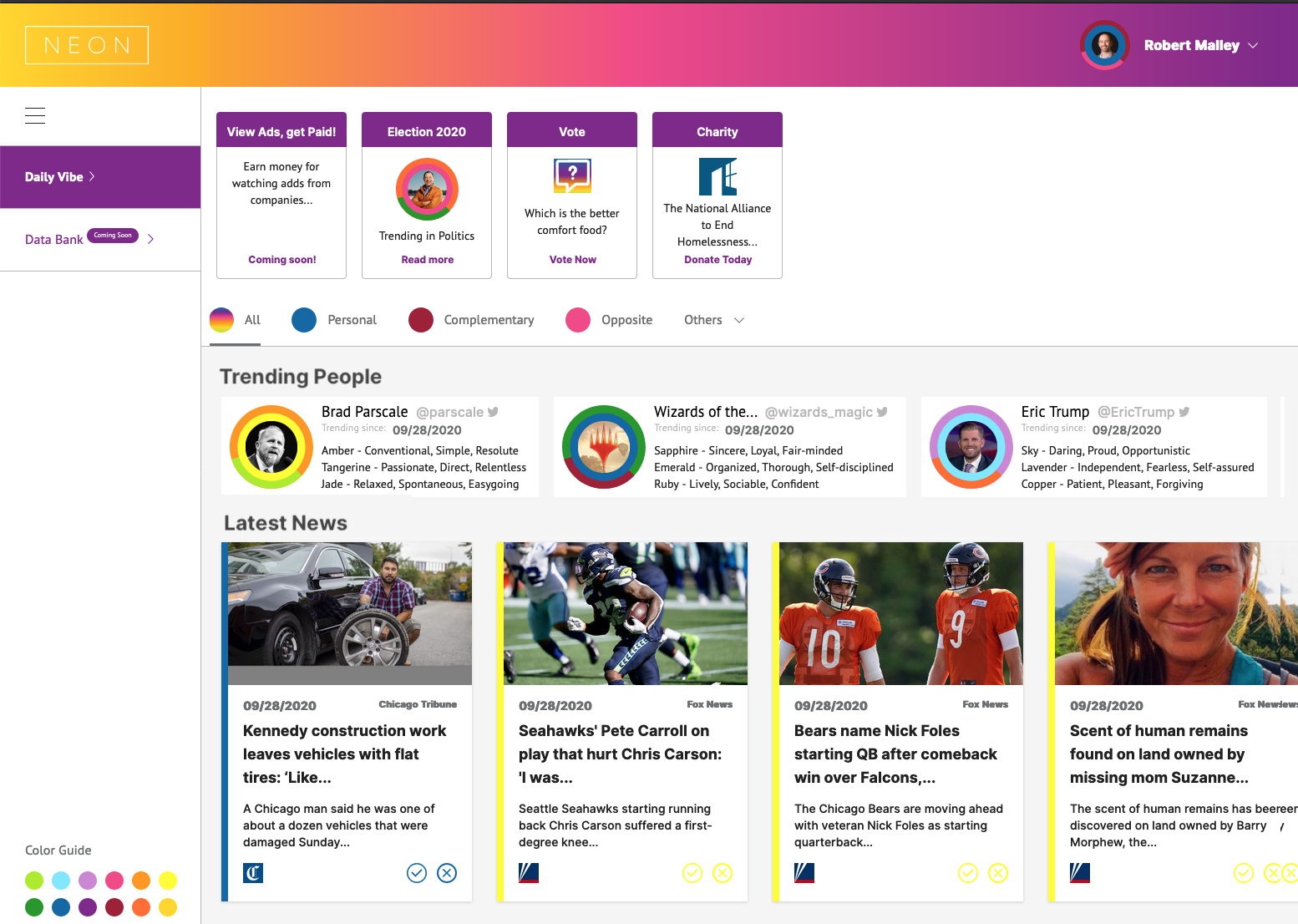Image resolution: width=1298 pixels, height=924 pixels.
Task: Dismiss the Seahawks article with X
Action: [x=723, y=873]
